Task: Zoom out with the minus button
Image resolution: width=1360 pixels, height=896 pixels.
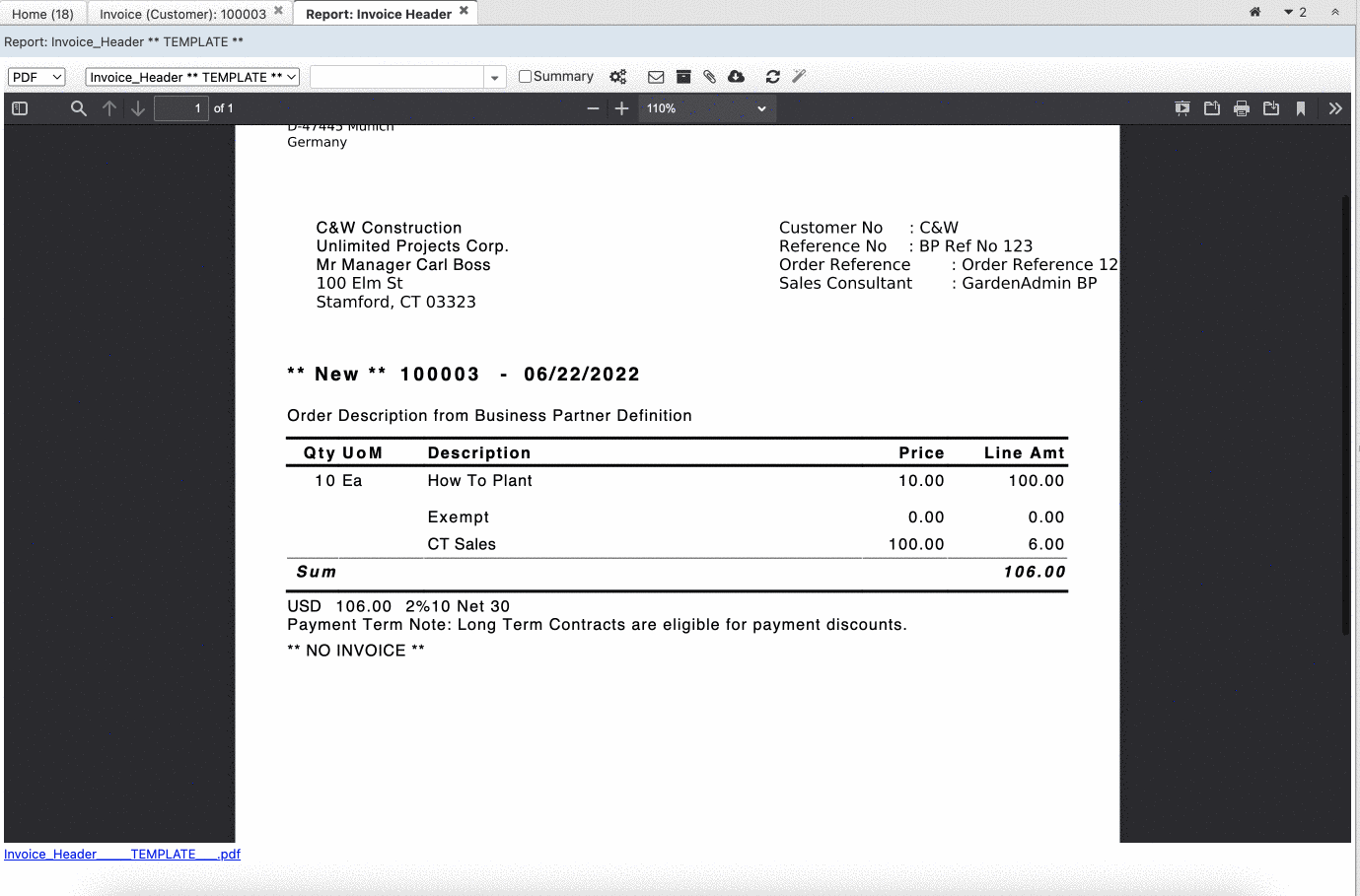Action: (x=593, y=108)
